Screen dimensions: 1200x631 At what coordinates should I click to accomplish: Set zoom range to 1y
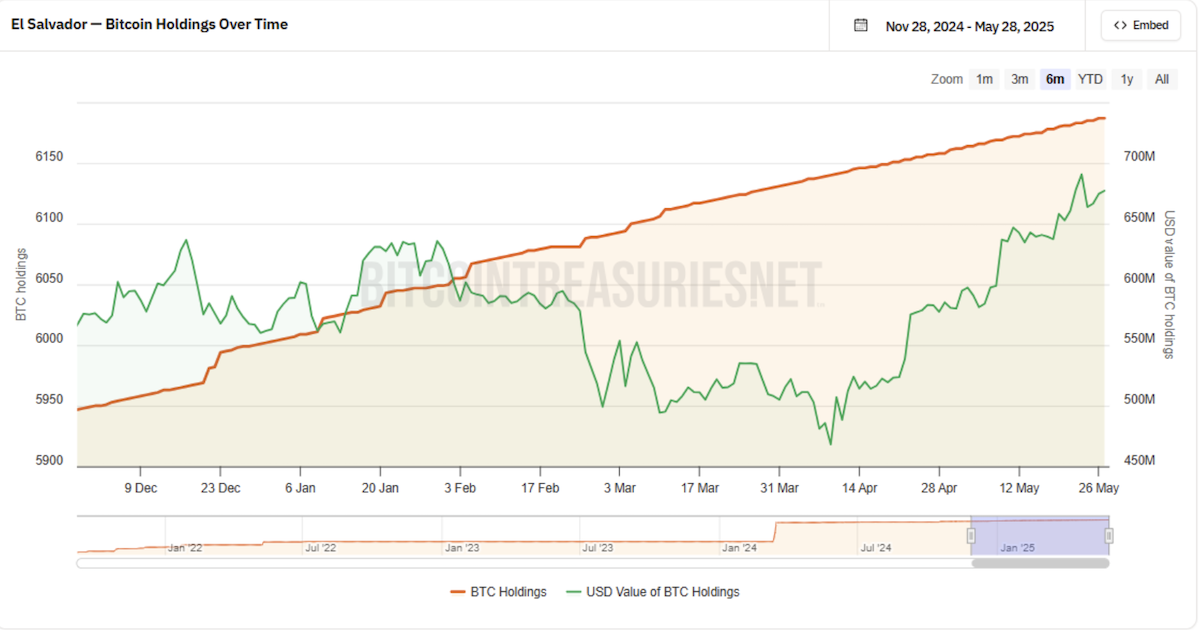click(x=1127, y=79)
